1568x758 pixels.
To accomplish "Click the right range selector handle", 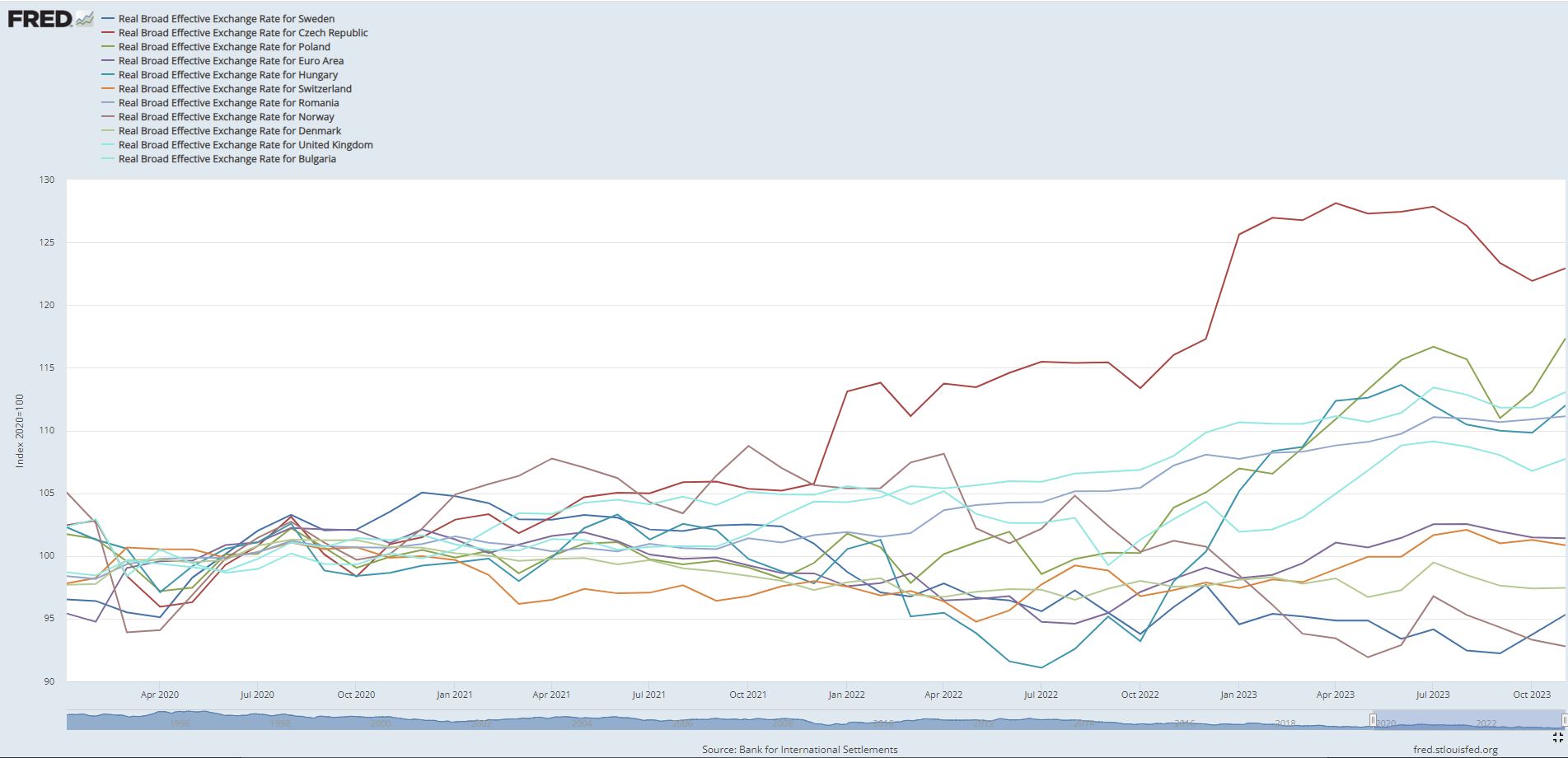I will tap(1564, 720).
